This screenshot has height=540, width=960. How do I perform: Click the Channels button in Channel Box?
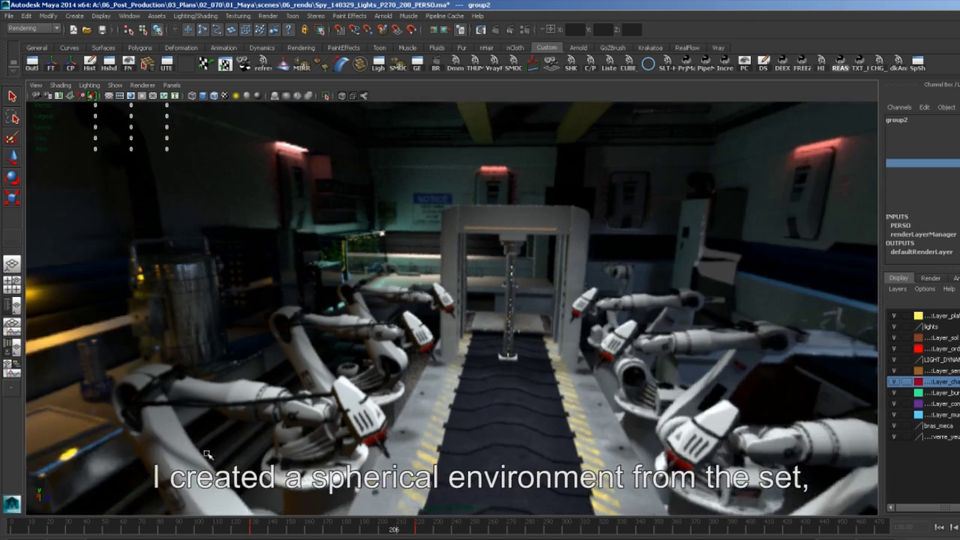[x=899, y=107]
